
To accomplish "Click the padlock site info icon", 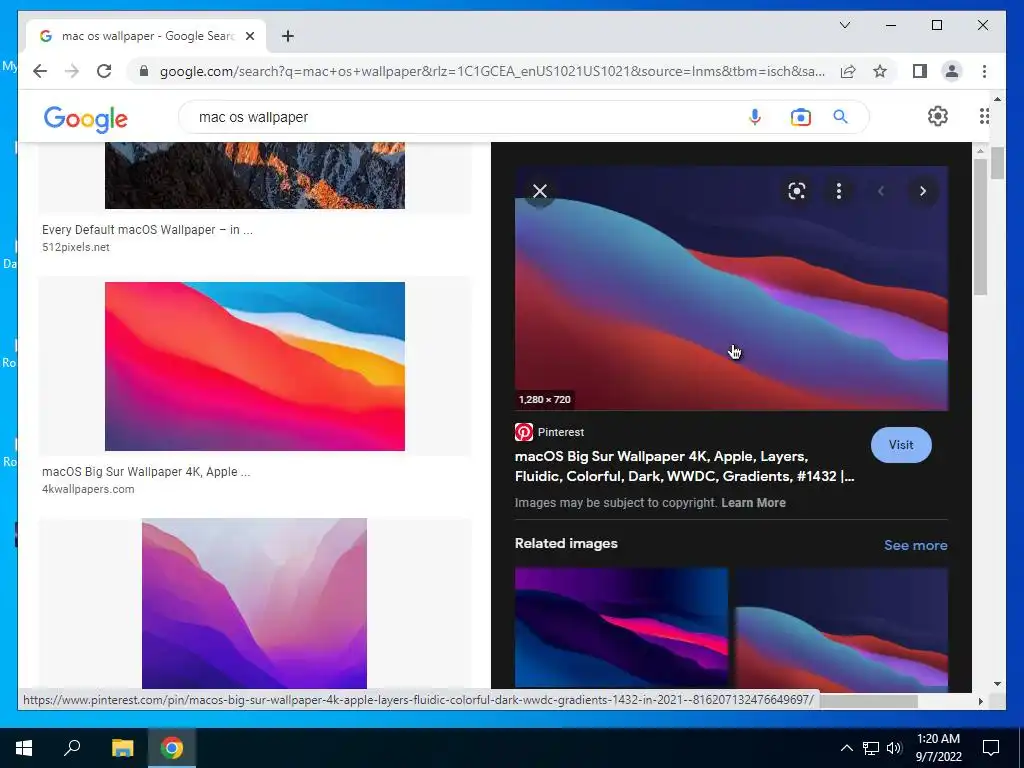I will click(x=144, y=71).
